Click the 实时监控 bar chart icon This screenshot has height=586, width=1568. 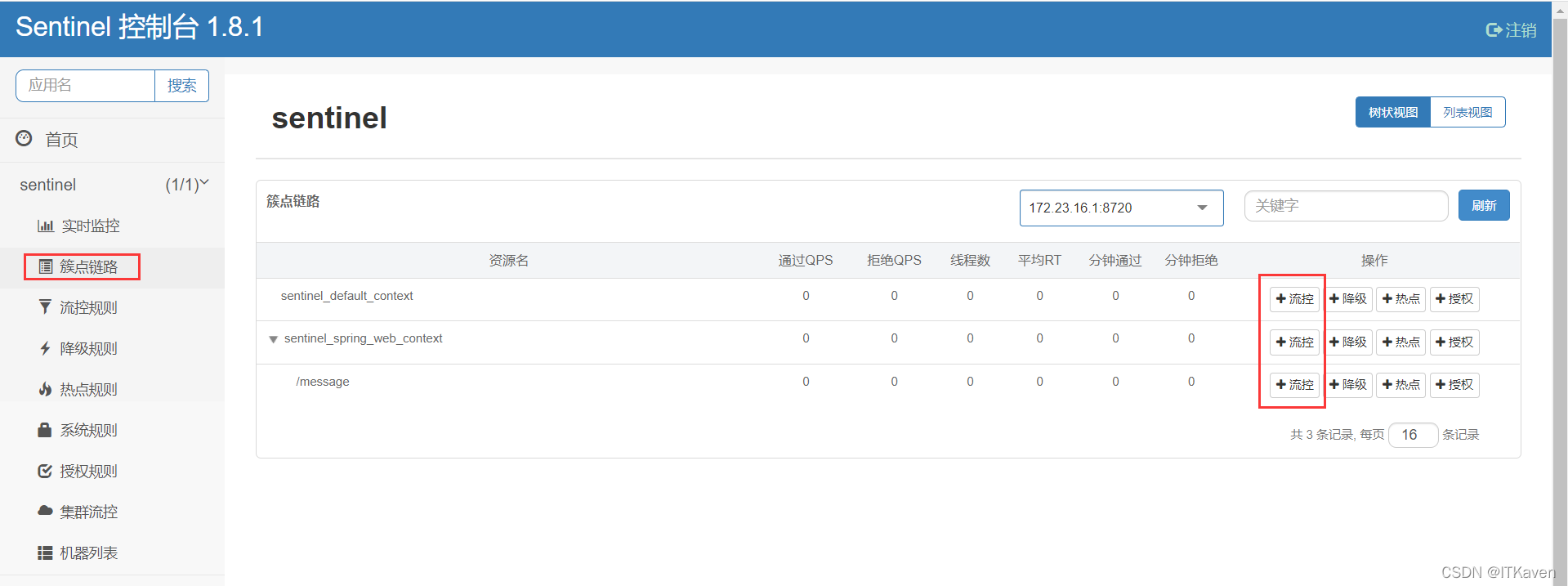click(x=46, y=226)
